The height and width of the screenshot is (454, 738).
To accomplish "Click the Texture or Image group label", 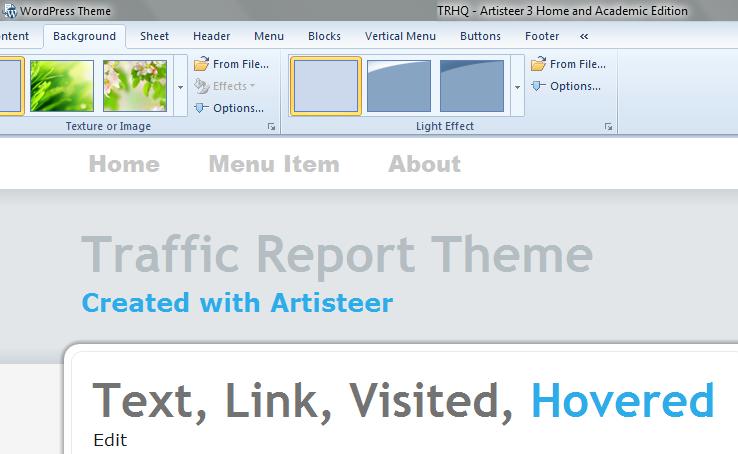I will point(108,127).
